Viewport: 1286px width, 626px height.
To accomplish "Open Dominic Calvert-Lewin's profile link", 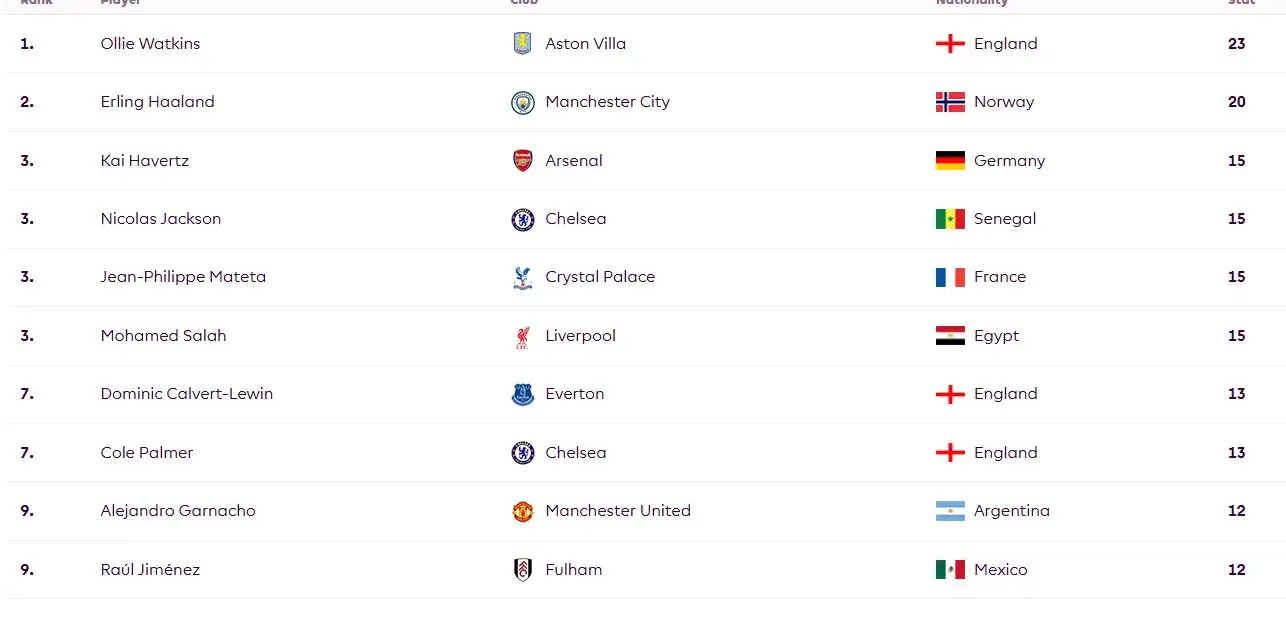I will coord(186,394).
